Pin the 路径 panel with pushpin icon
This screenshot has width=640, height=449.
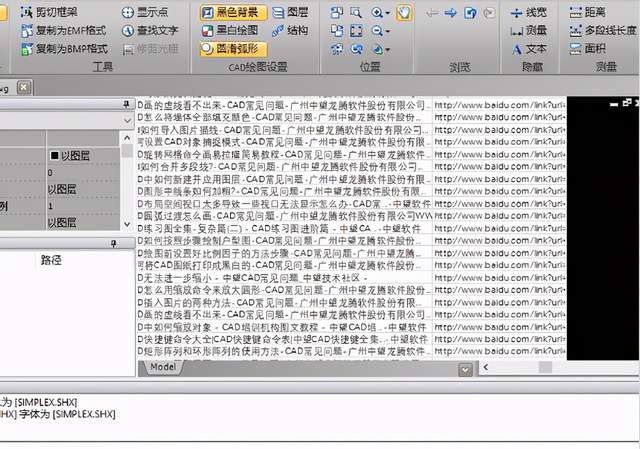coord(114,244)
